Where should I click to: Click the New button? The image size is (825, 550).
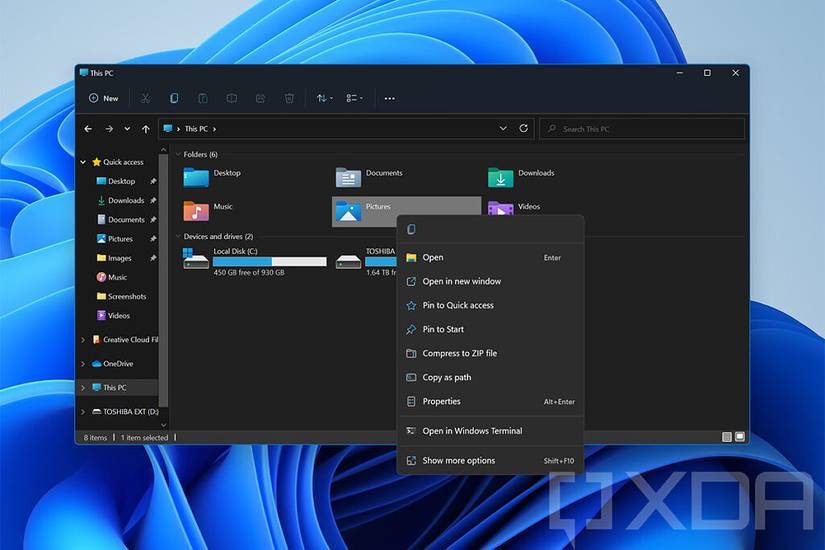tap(104, 98)
